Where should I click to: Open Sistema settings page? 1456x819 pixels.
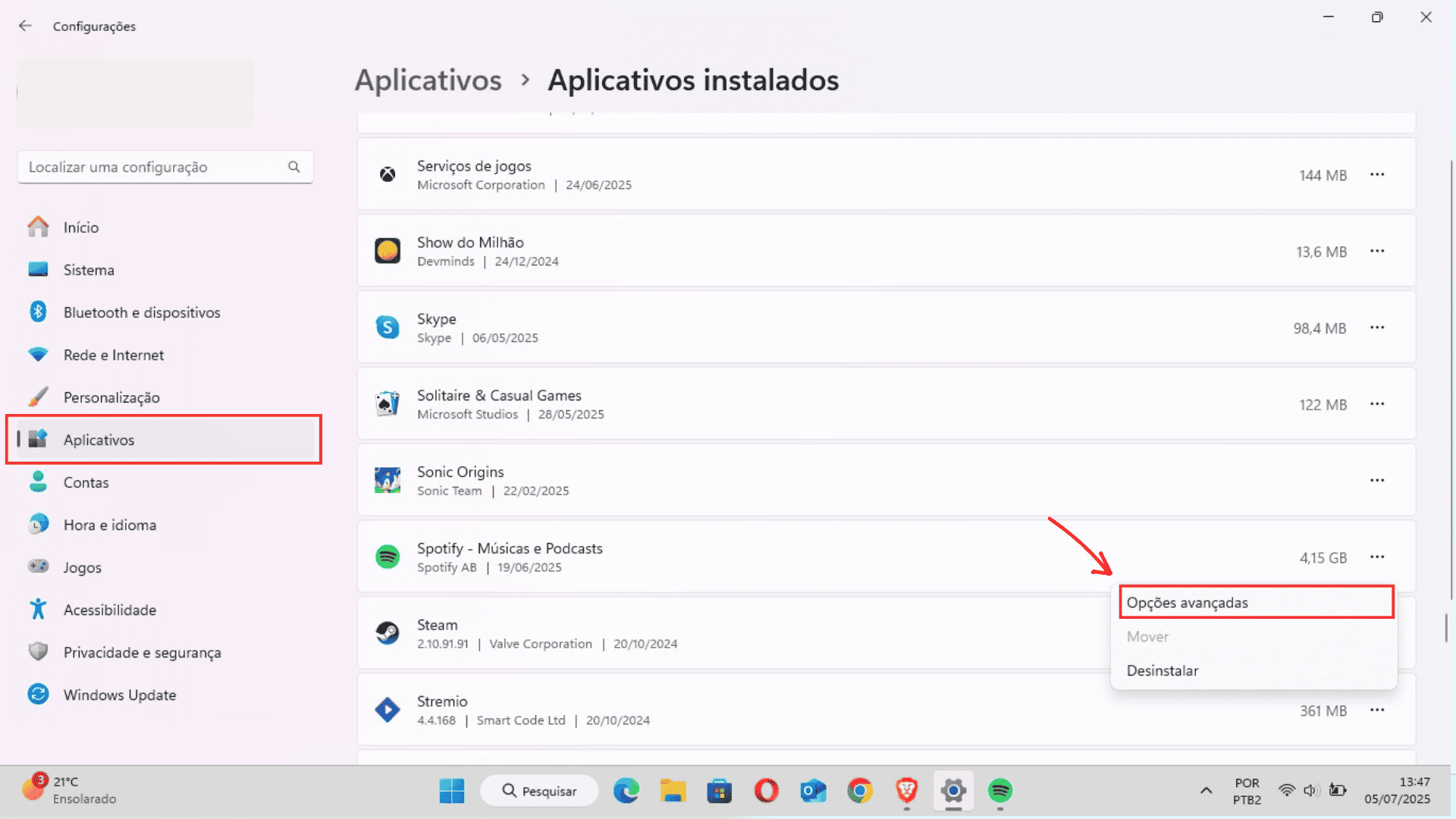[165, 270]
